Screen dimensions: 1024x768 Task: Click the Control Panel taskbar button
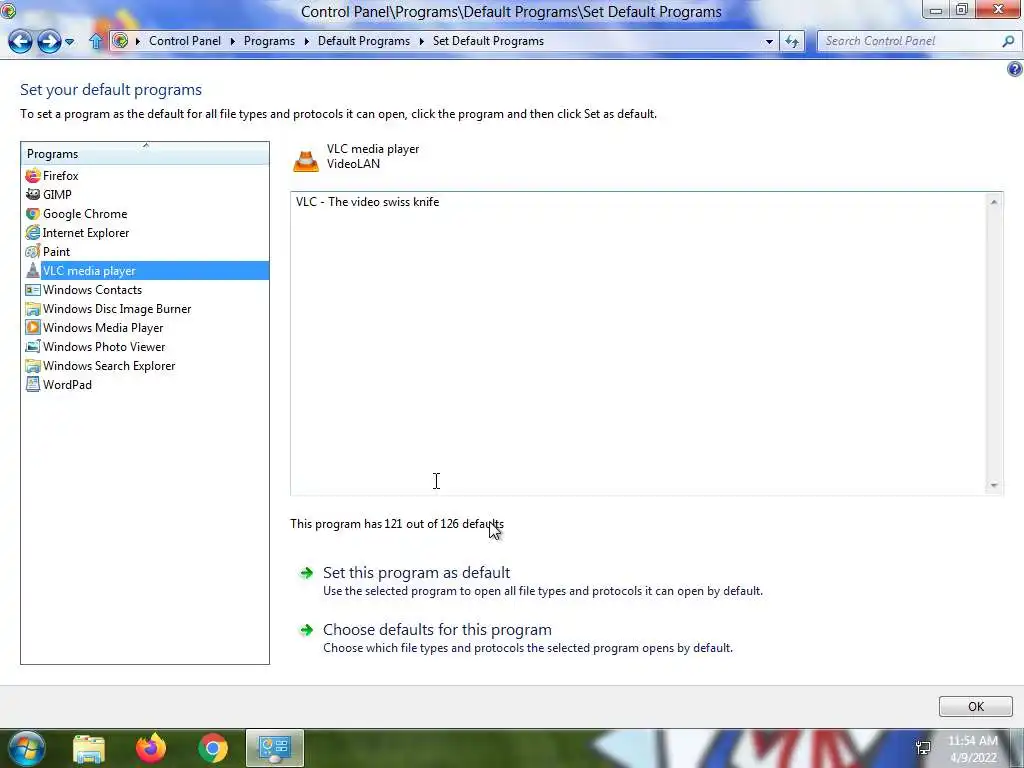coord(274,748)
